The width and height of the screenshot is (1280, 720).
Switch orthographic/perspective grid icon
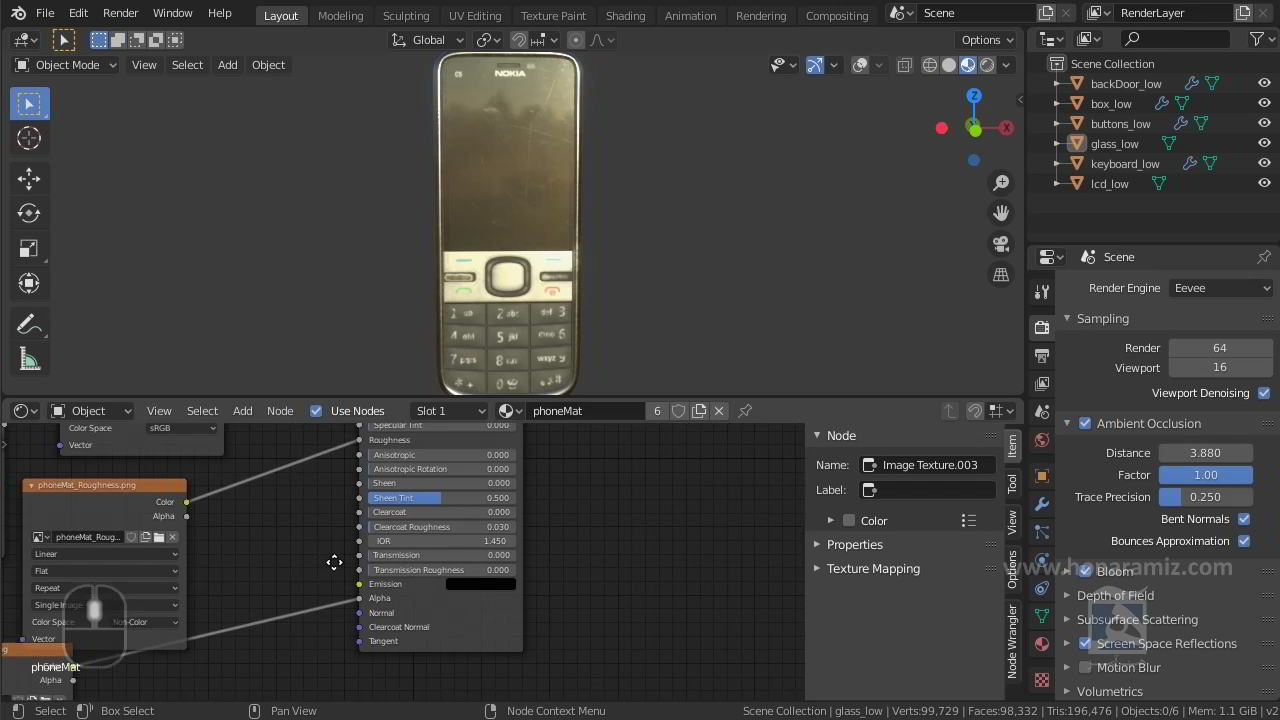point(1001,275)
